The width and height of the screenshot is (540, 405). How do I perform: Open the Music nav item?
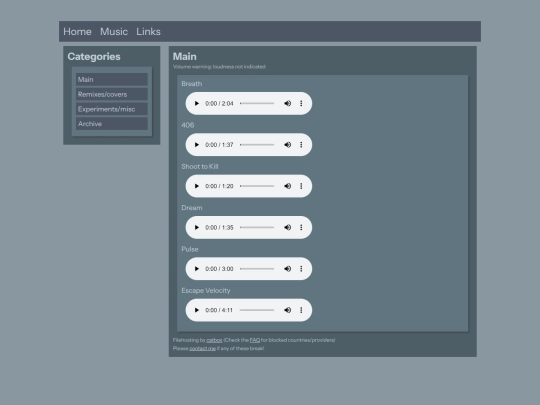pyautogui.click(x=114, y=32)
